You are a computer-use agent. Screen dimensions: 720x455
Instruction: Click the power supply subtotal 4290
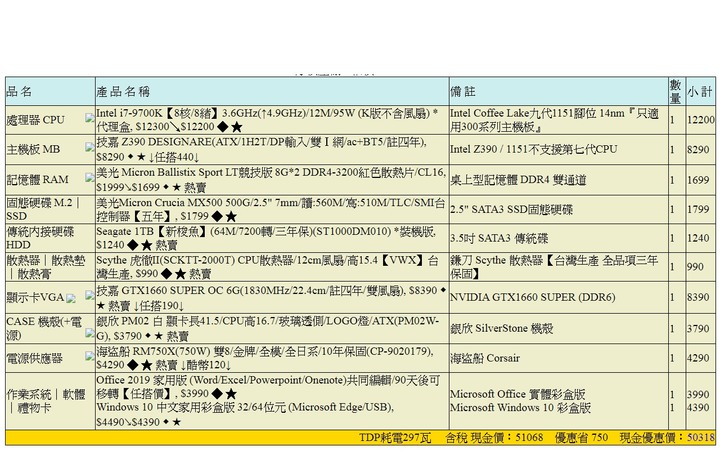point(698,358)
